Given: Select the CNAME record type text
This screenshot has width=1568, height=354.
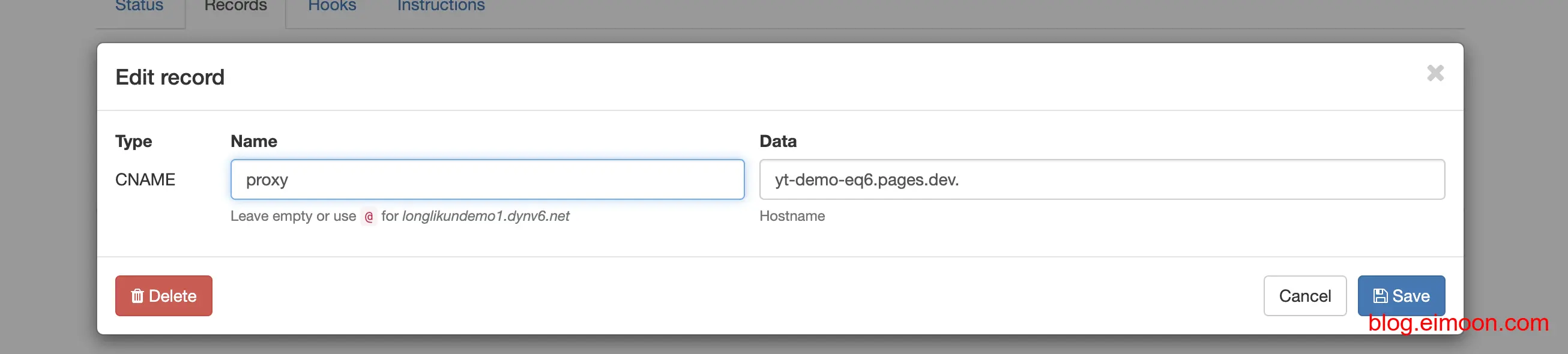Looking at the screenshot, I should 145,179.
